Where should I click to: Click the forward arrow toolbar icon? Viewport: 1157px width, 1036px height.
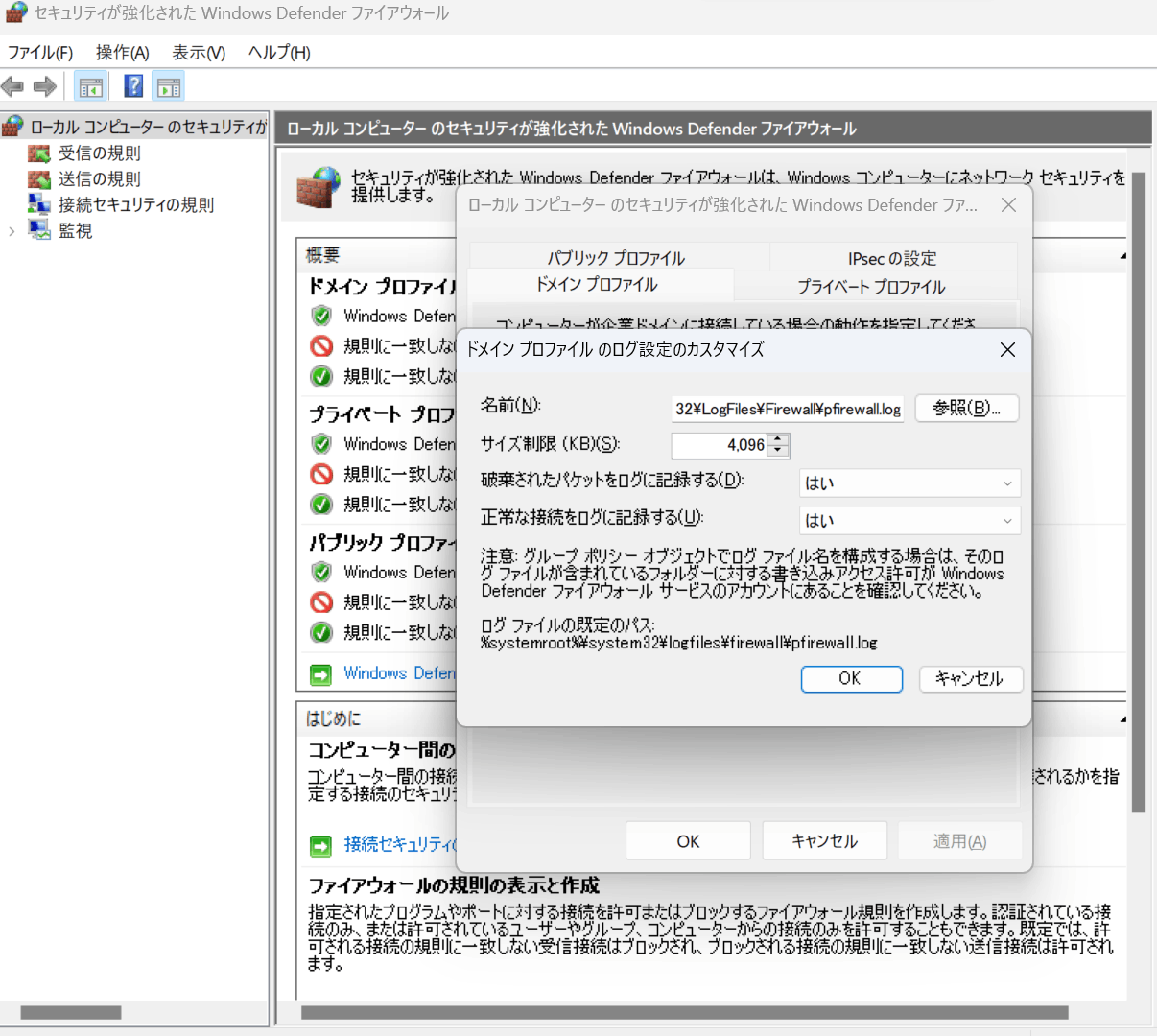click(45, 87)
